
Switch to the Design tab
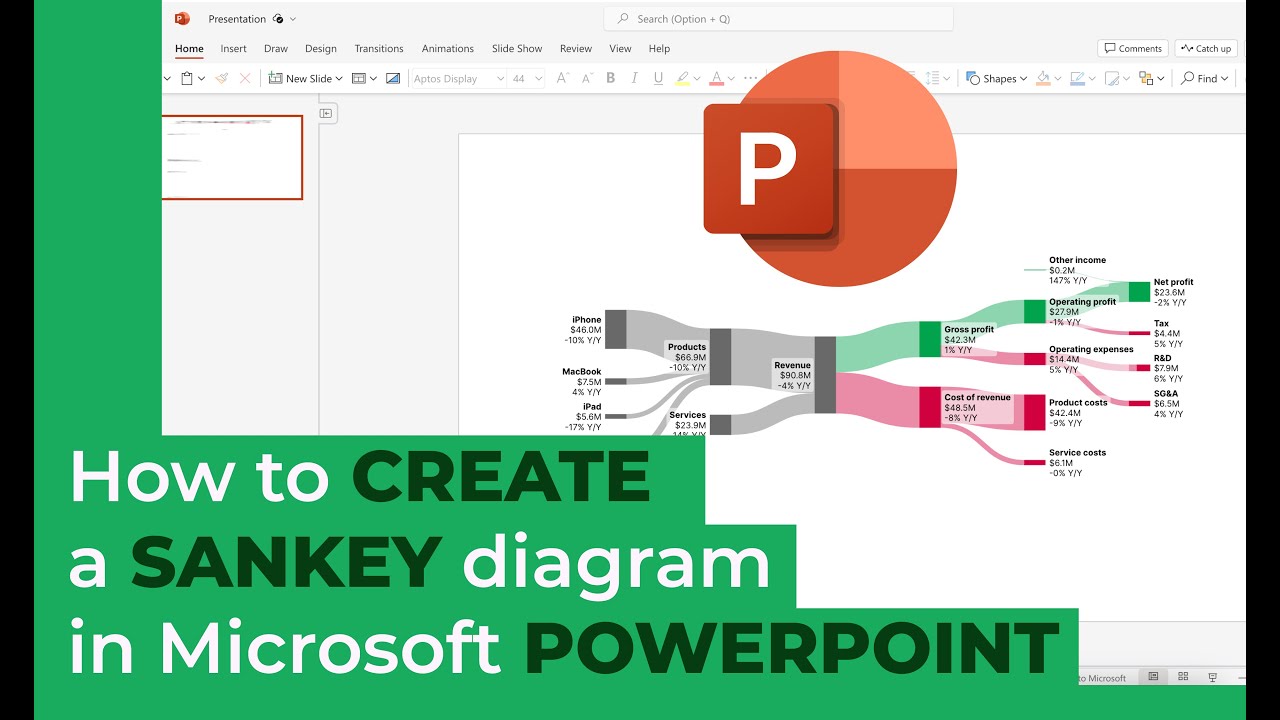click(x=321, y=48)
